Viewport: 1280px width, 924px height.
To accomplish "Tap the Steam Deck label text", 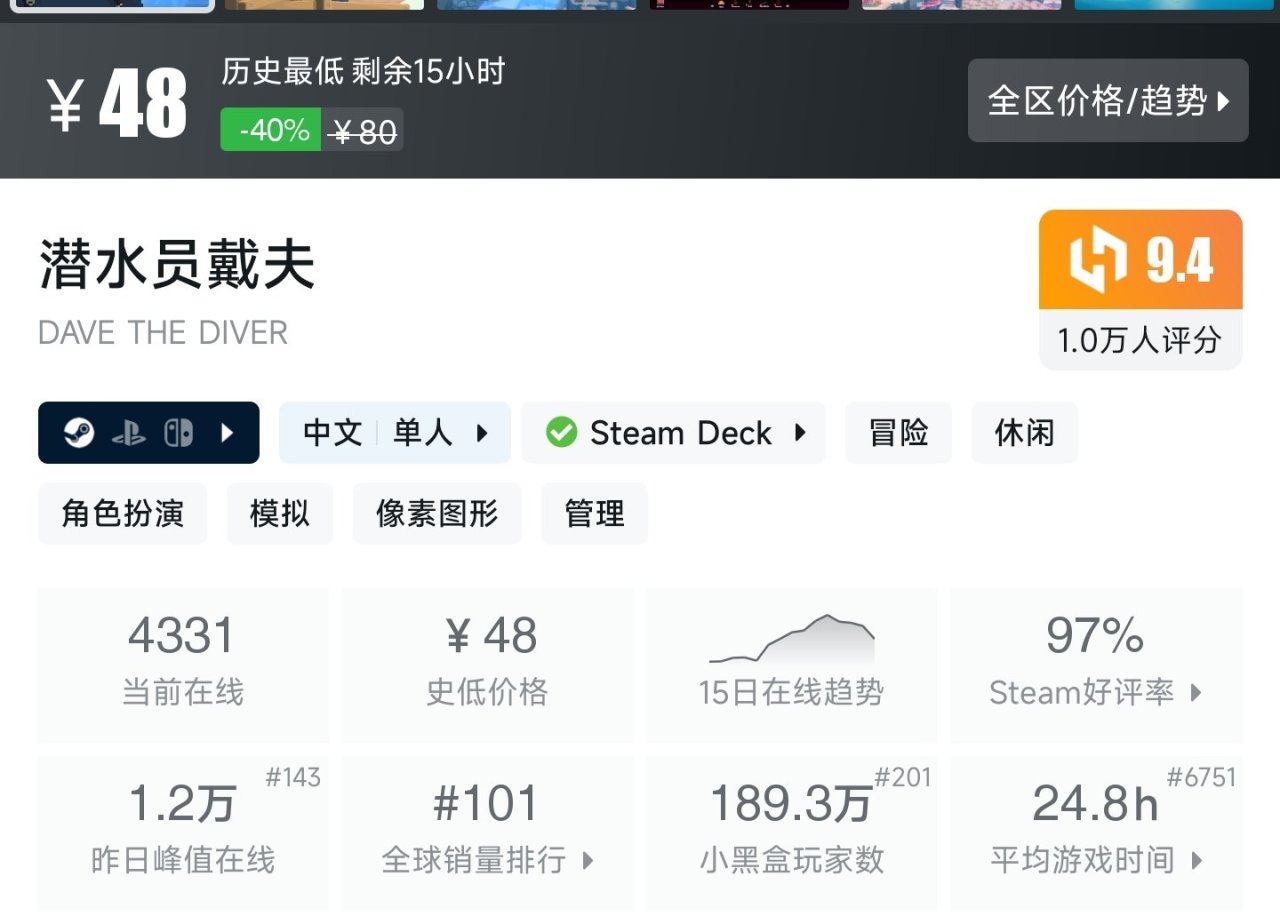I will [x=681, y=433].
